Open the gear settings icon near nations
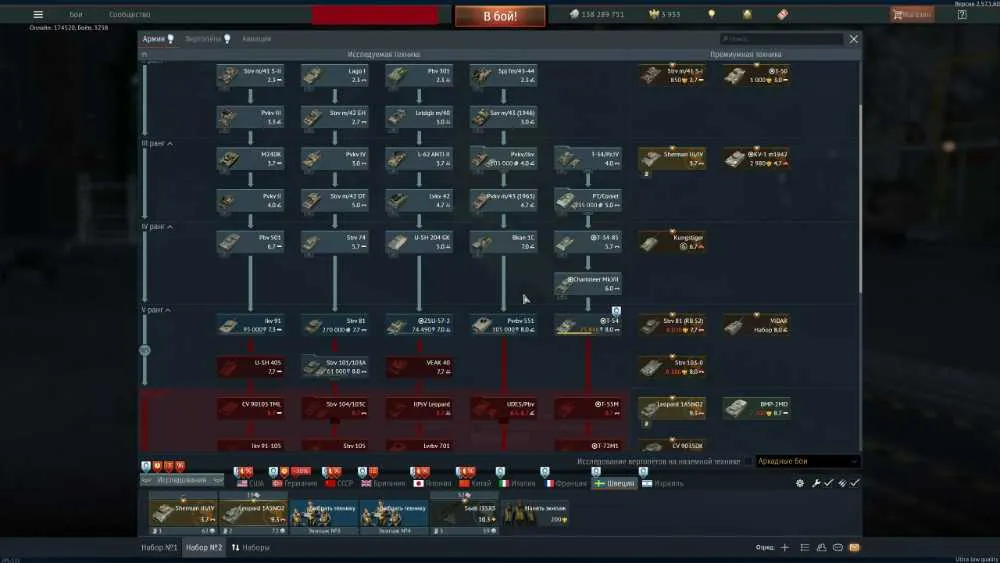Image resolution: width=1000 pixels, height=563 pixels. click(x=800, y=483)
